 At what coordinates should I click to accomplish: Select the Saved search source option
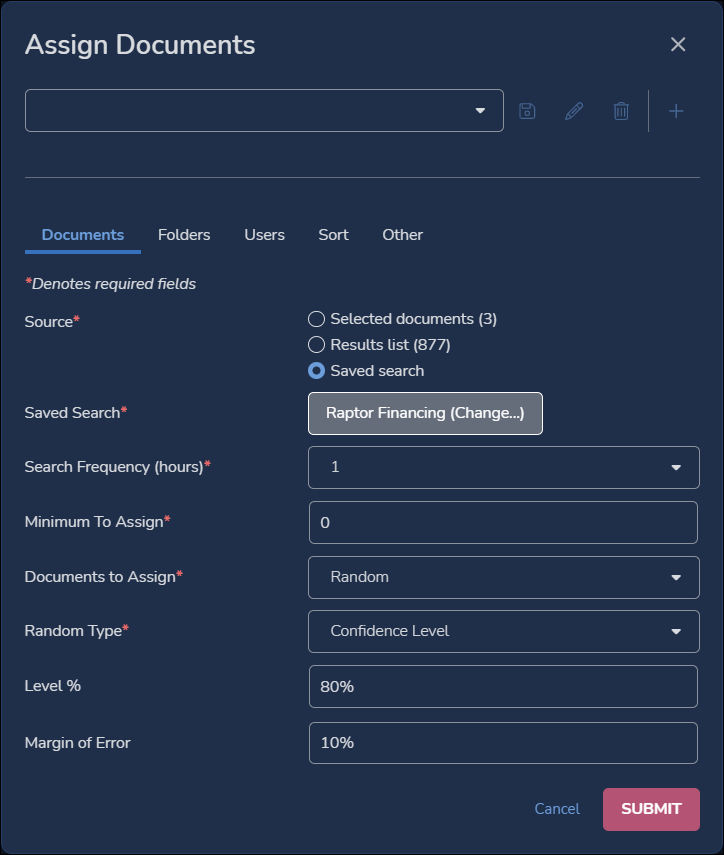316,370
